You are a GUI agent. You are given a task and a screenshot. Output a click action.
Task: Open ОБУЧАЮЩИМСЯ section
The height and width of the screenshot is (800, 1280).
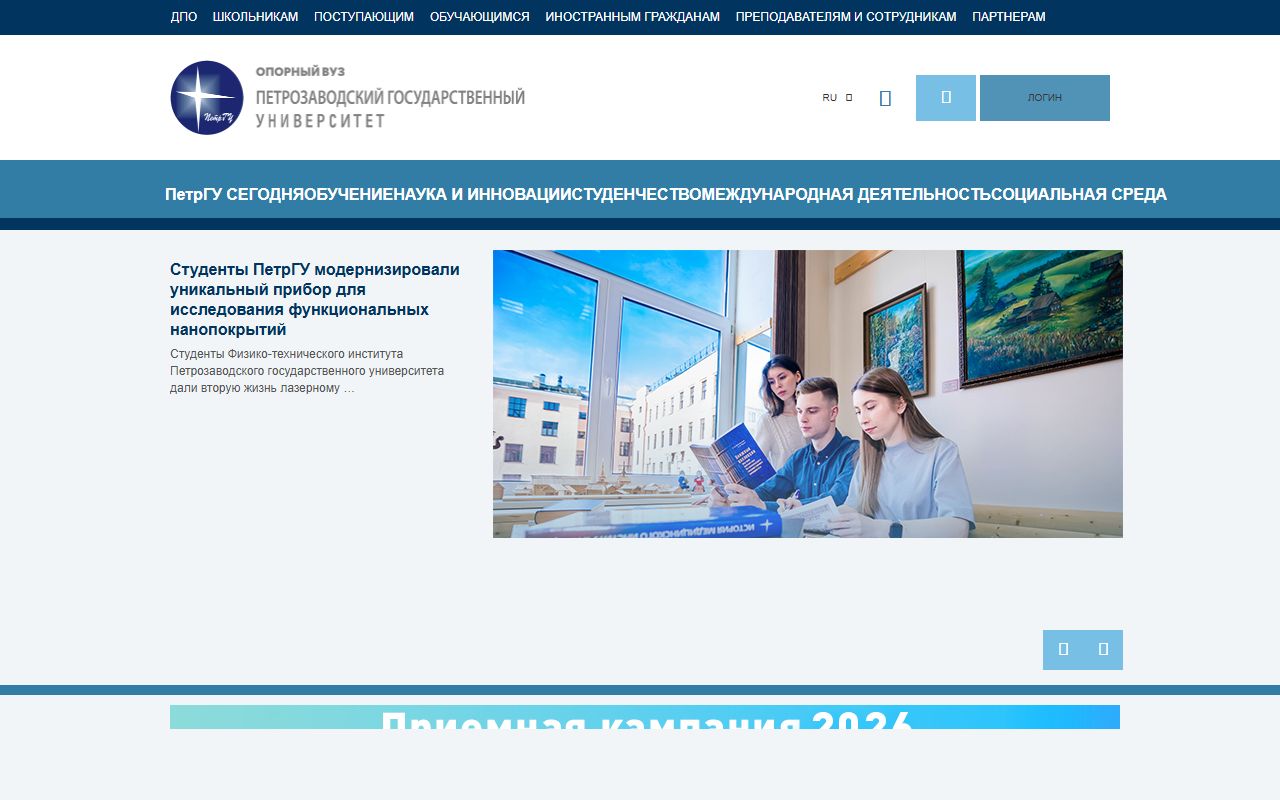(480, 17)
